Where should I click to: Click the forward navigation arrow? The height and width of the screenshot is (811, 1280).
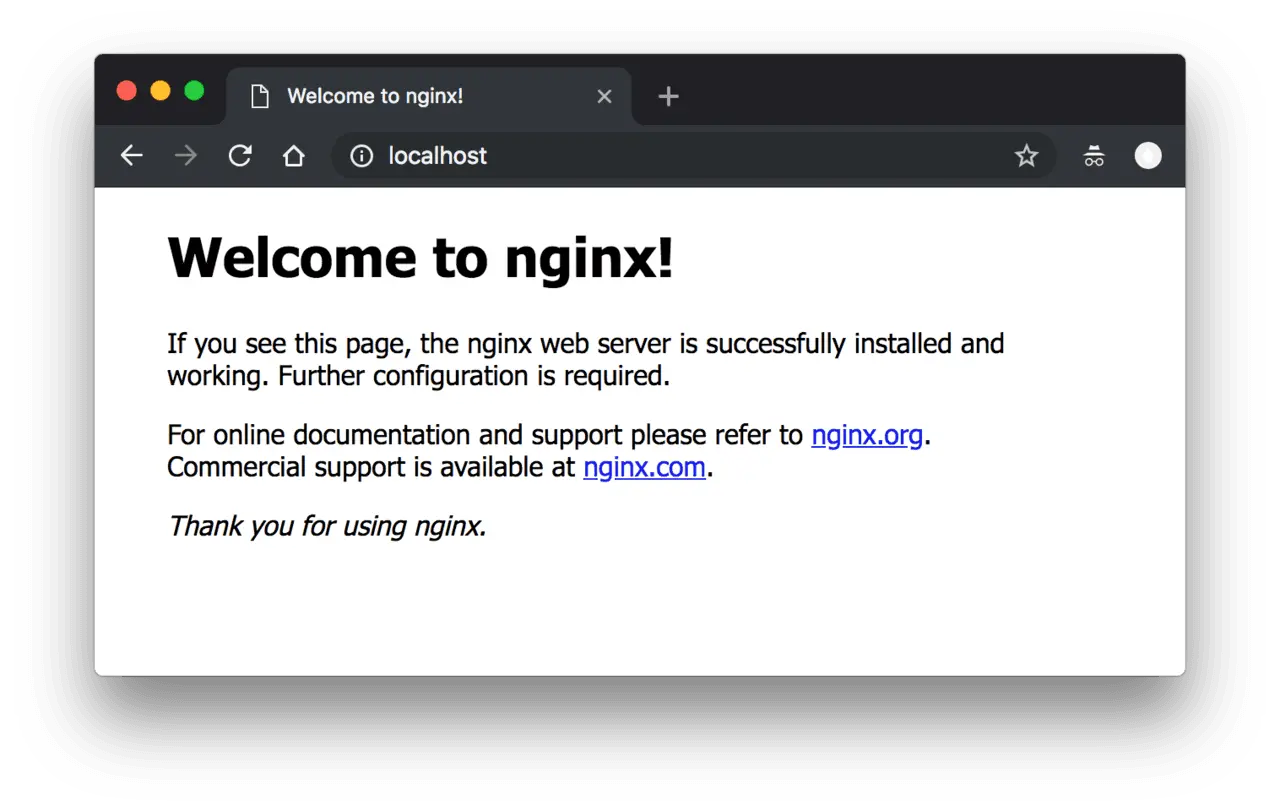[x=186, y=156]
